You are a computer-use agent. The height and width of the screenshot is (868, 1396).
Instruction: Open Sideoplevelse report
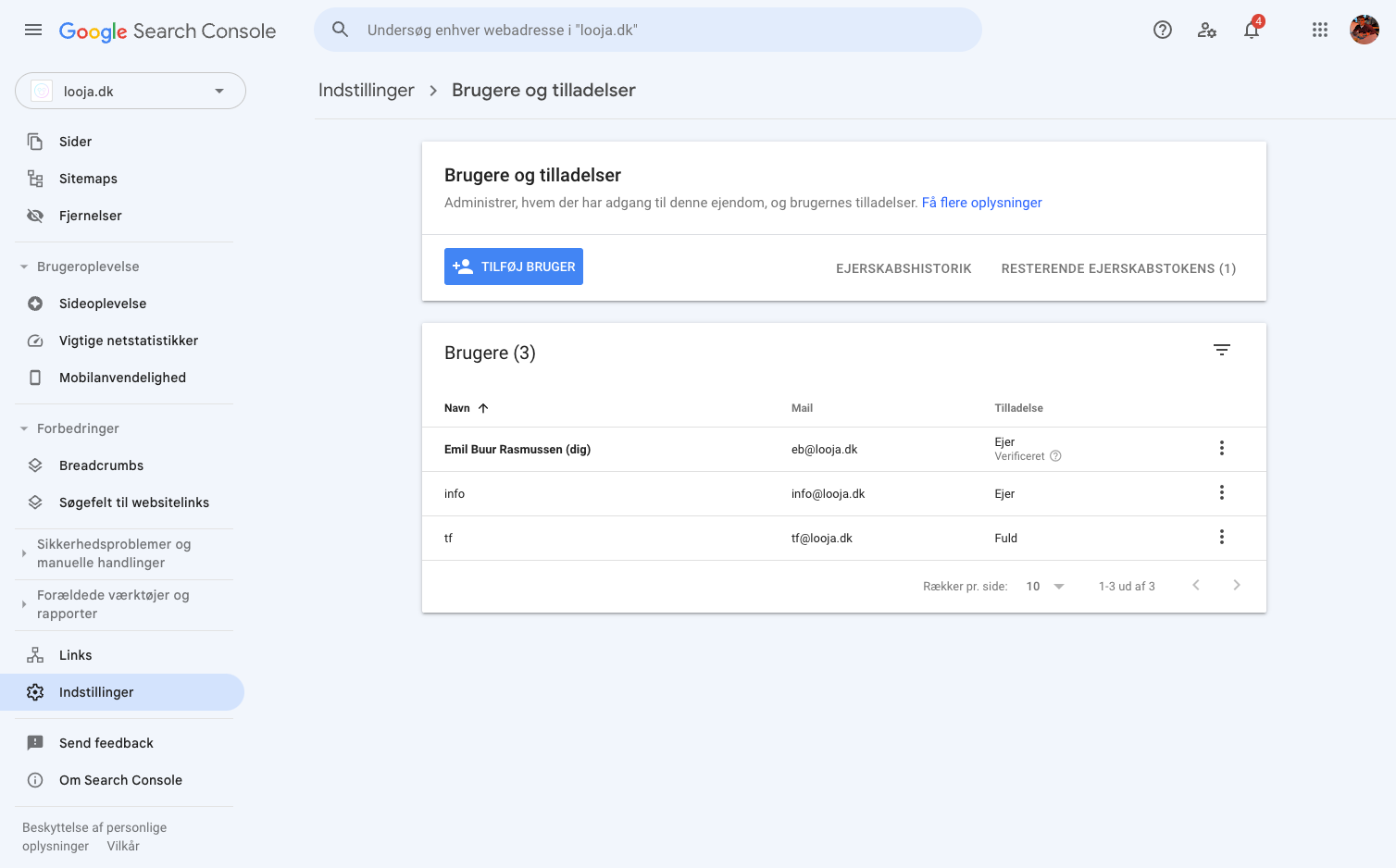coord(122,304)
